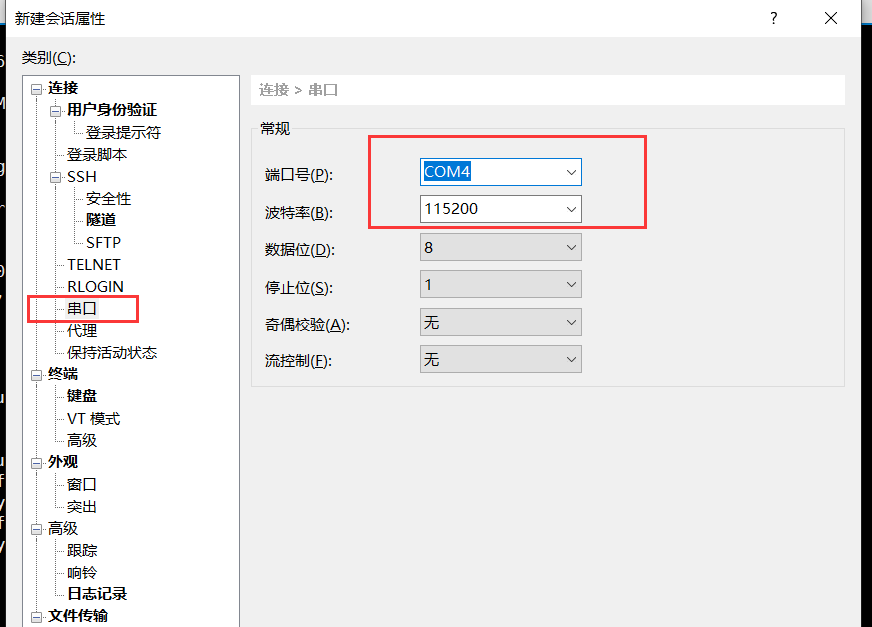Collapse the 用户身份验证 tree node
The width and height of the screenshot is (872, 627).
(56, 110)
